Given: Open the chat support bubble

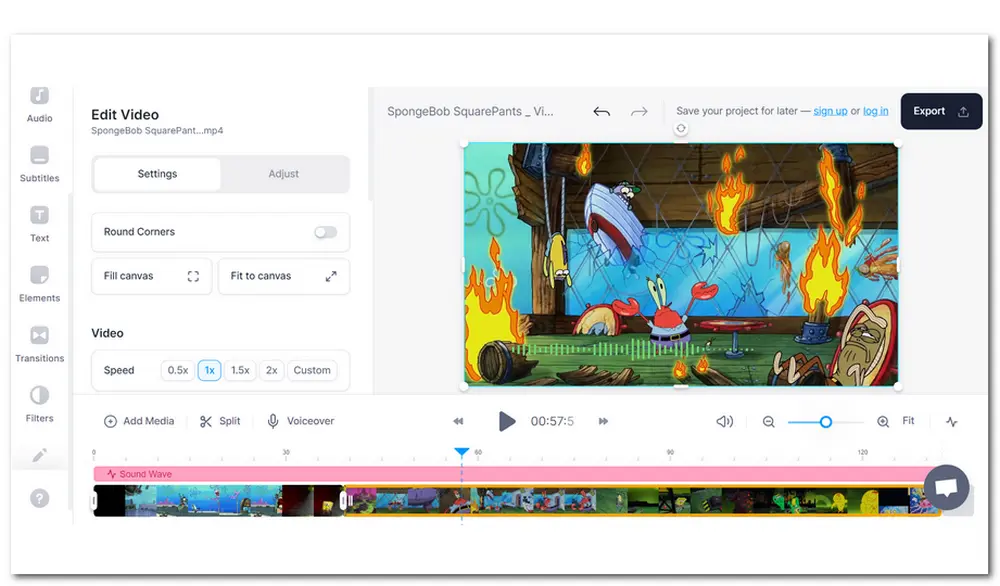Looking at the screenshot, I should tap(946, 487).
